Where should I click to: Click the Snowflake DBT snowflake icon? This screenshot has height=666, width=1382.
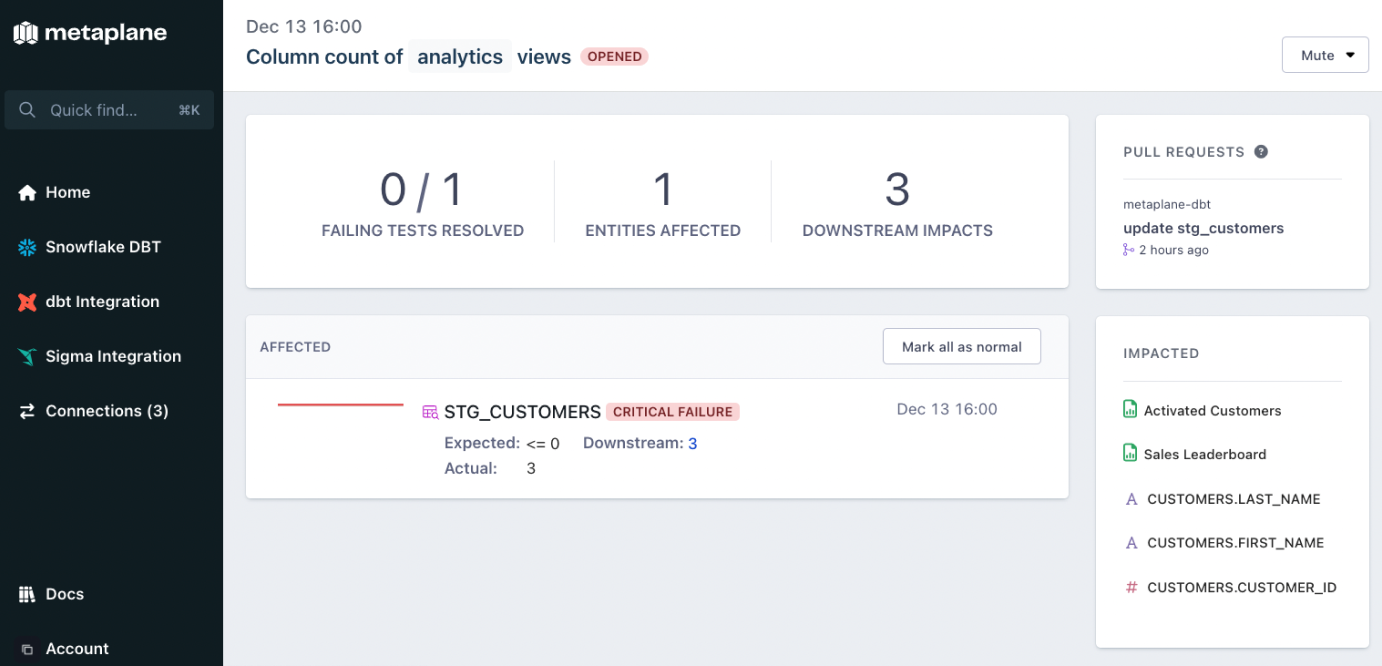[x=27, y=247]
